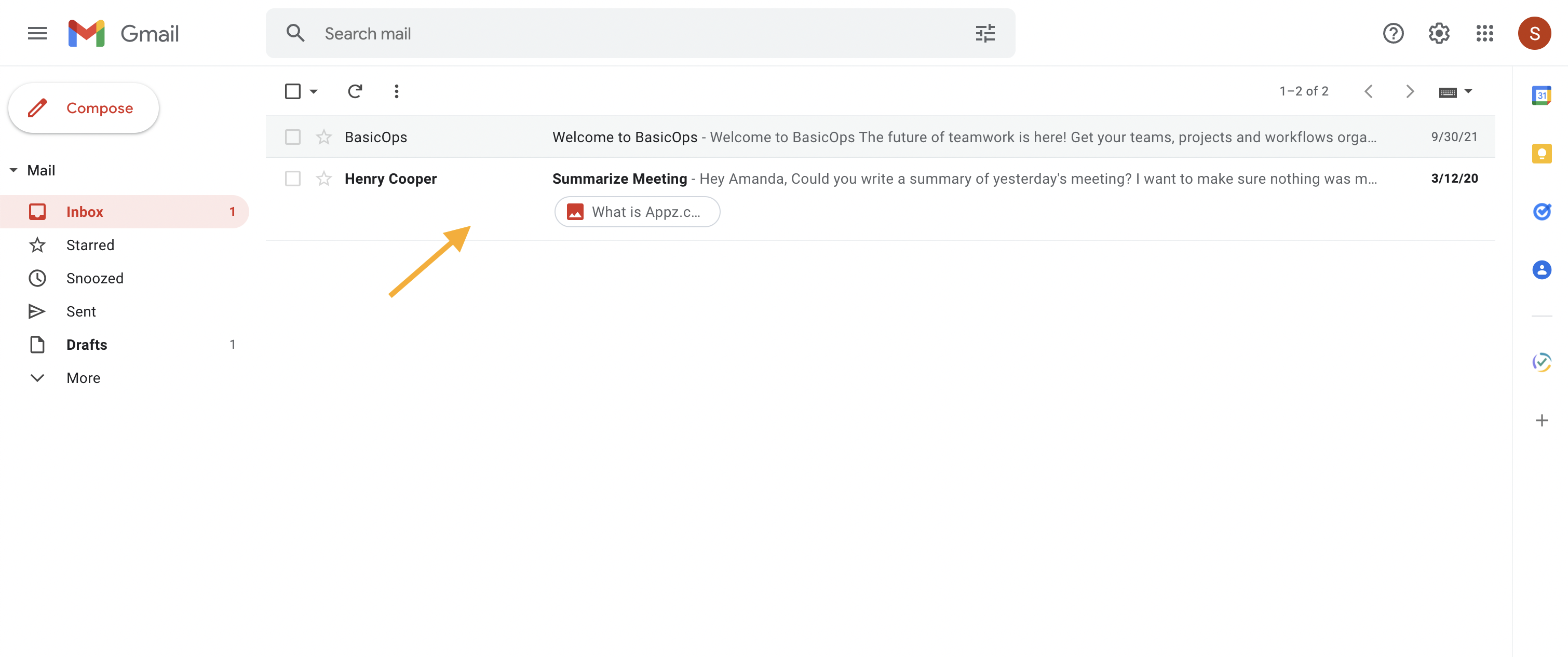Open Google Keep side panel
The height and width of the screenshot is (657, 1568).
pos(1541,153)
